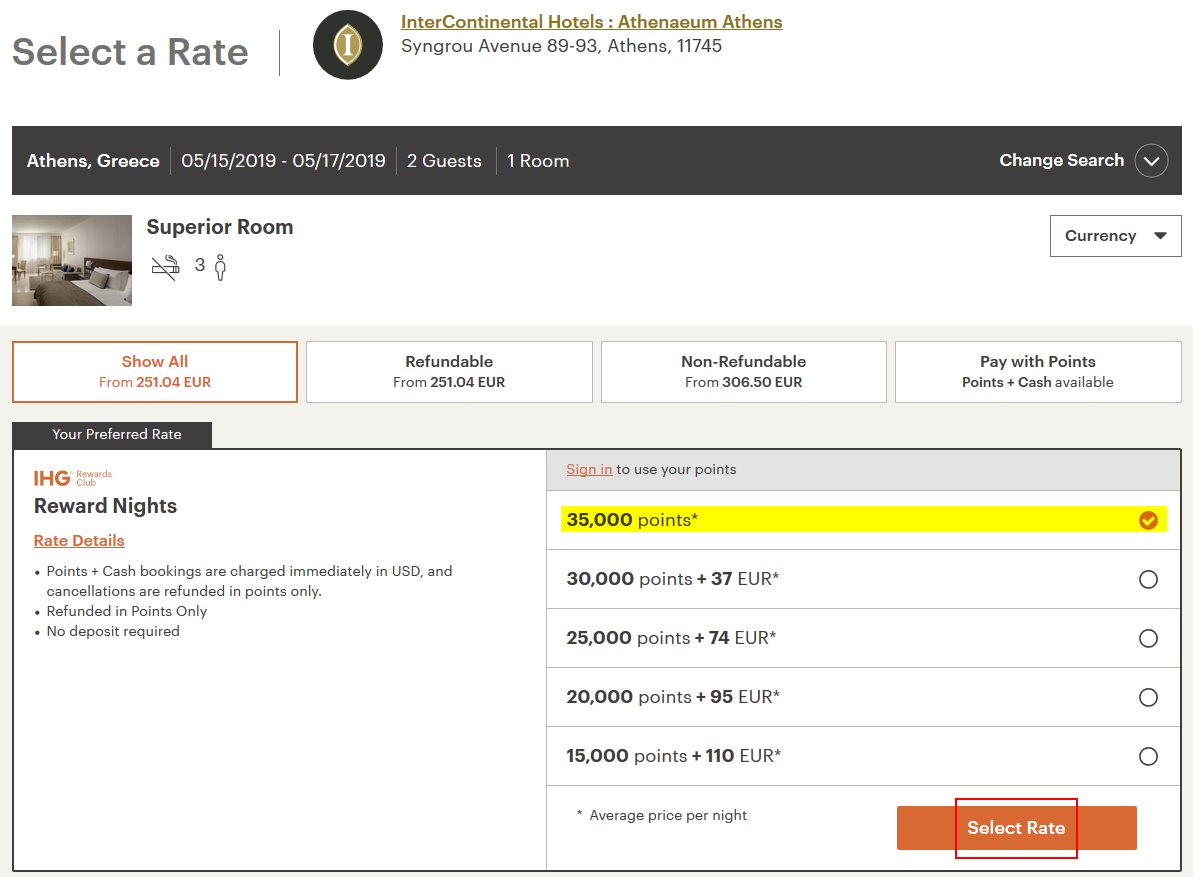The height and width of the screenshot is (877, 1193).
Task: Click the Syngrou Avenue address text
Action: click(562, 46)
